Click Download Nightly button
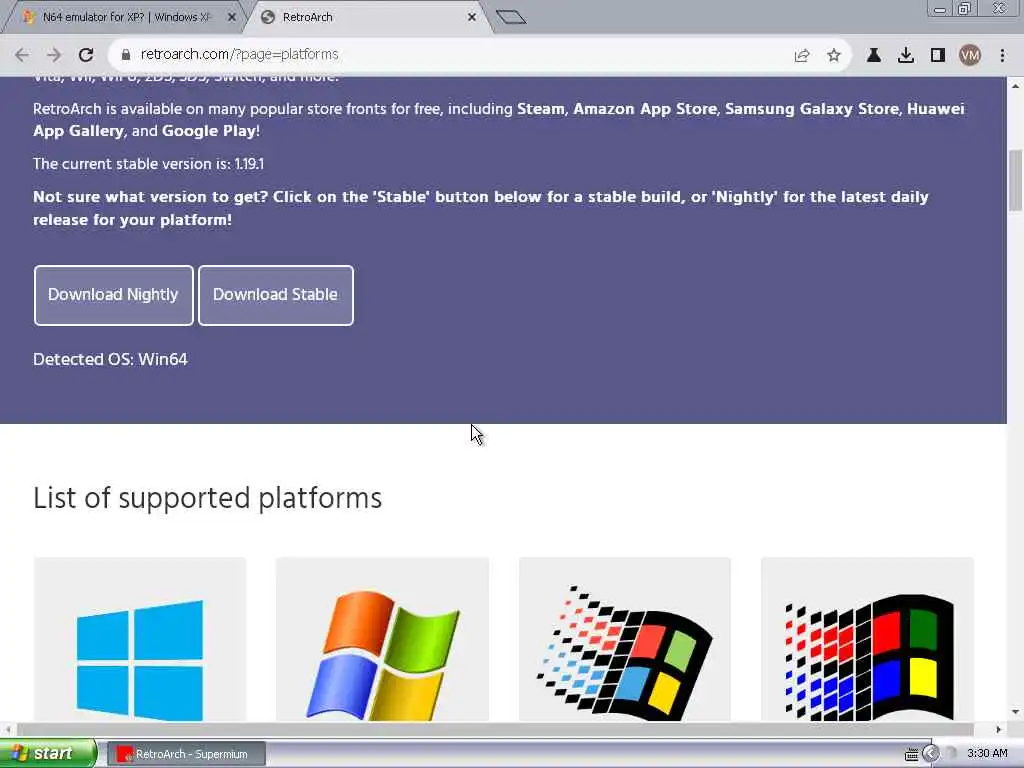This screenshot has width=1024, height=768. pyautogui.click(x=114, y=295)
